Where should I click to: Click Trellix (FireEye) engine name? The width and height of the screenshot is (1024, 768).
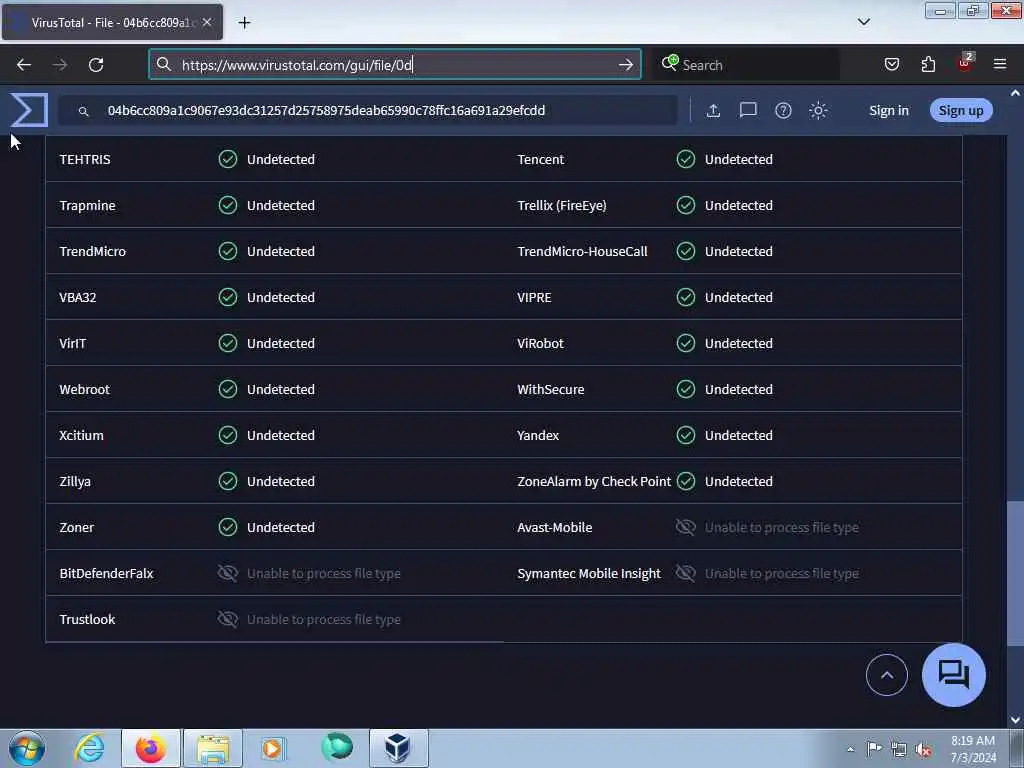coord(562,206)
